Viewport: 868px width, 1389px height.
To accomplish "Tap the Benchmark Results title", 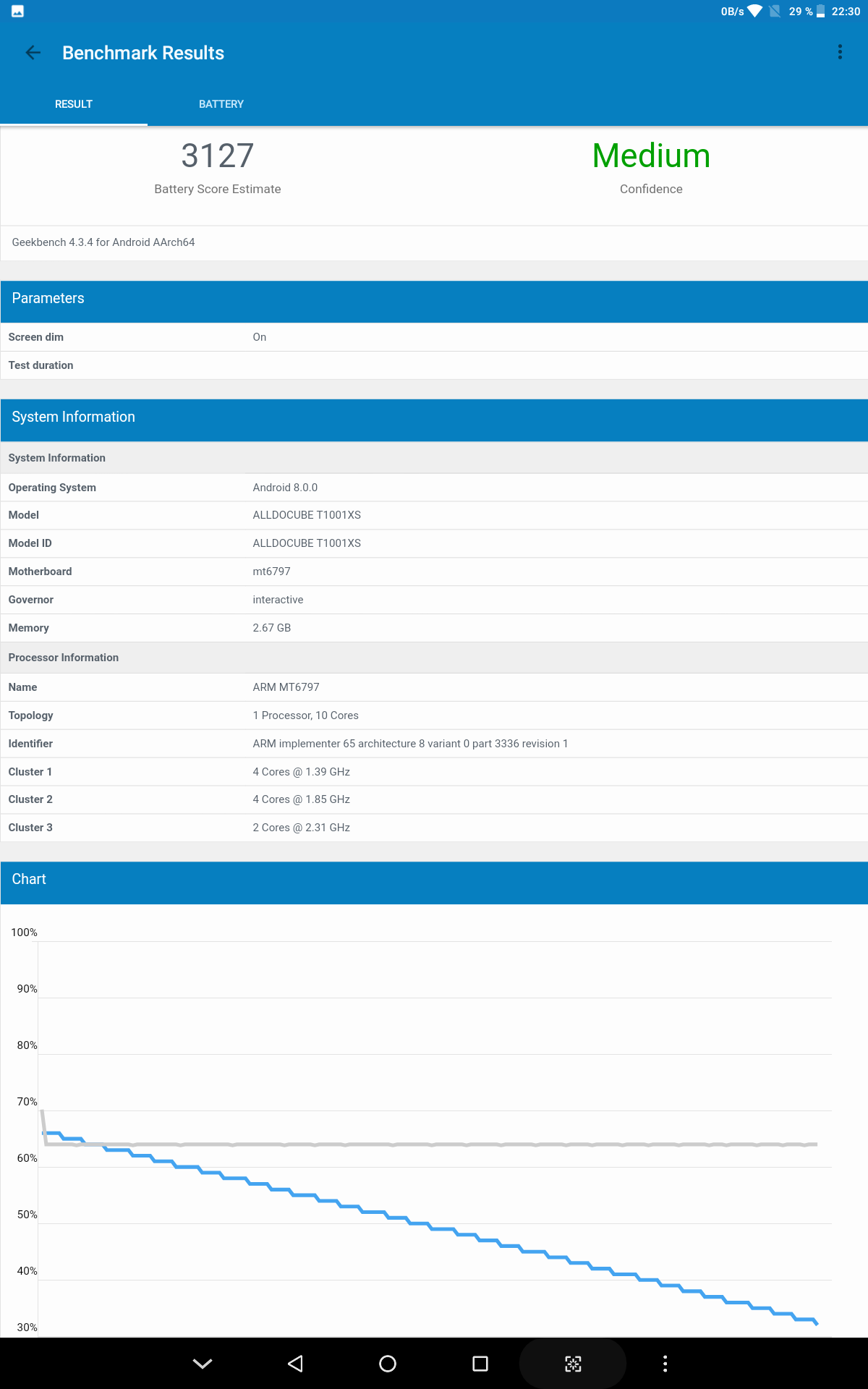I will [x=143, y=53].
